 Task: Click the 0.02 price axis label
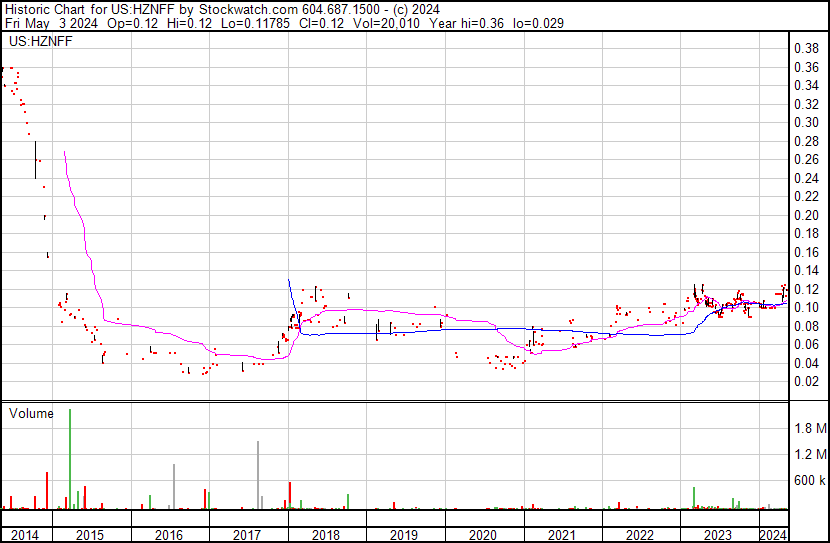point(806,381)
